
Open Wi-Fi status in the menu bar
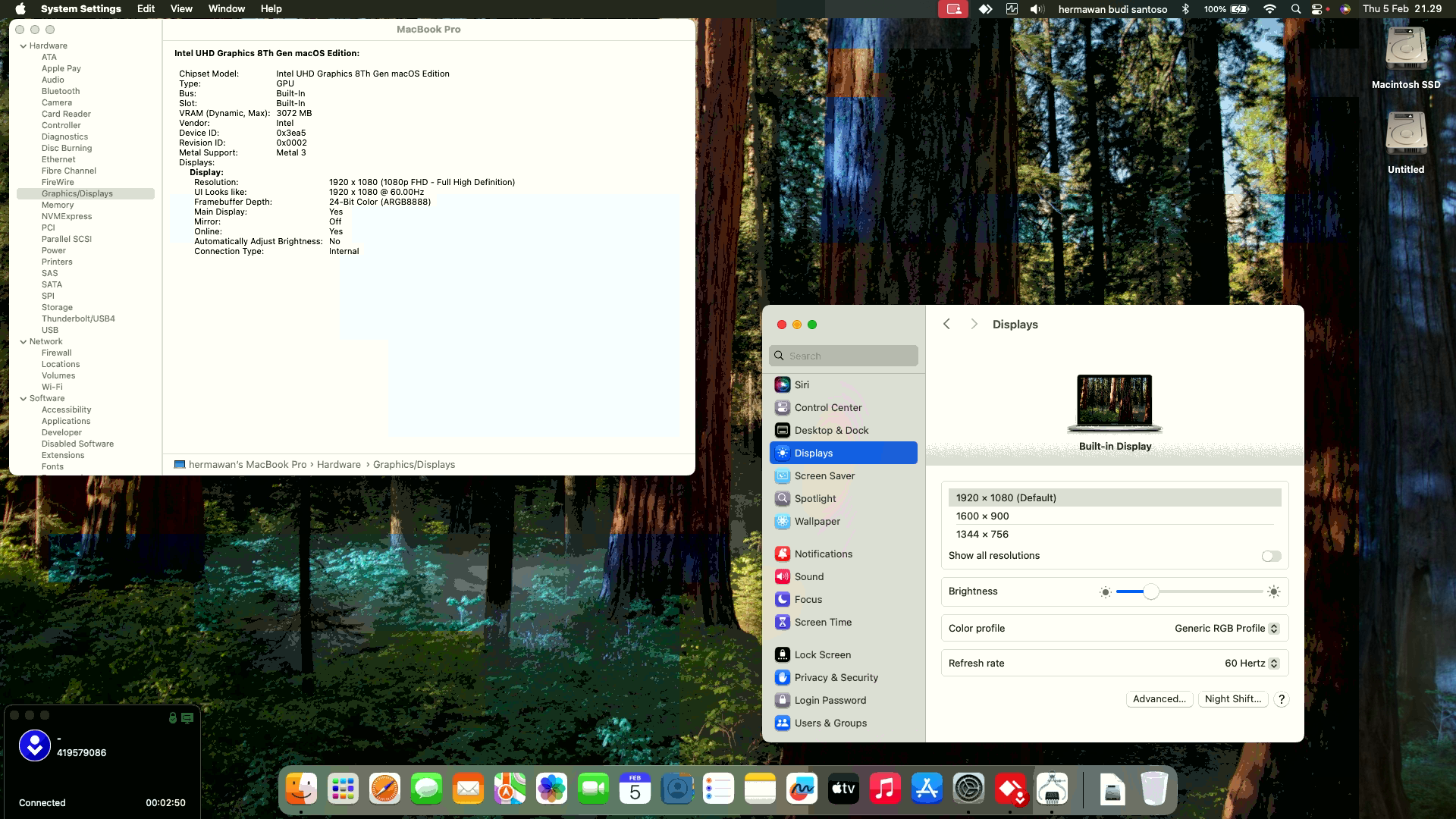pos(1269,9)
